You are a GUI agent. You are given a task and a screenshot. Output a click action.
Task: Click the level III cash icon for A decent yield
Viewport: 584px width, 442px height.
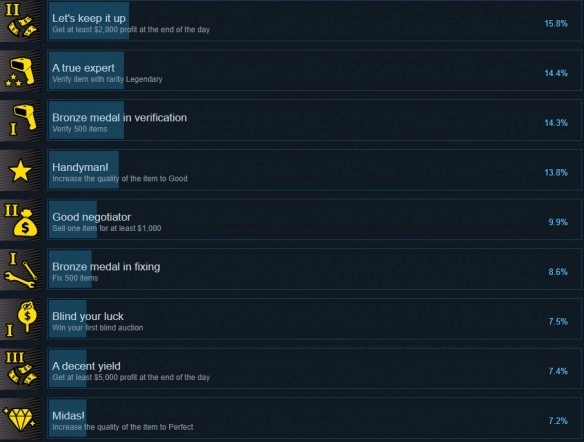(20, 369)
